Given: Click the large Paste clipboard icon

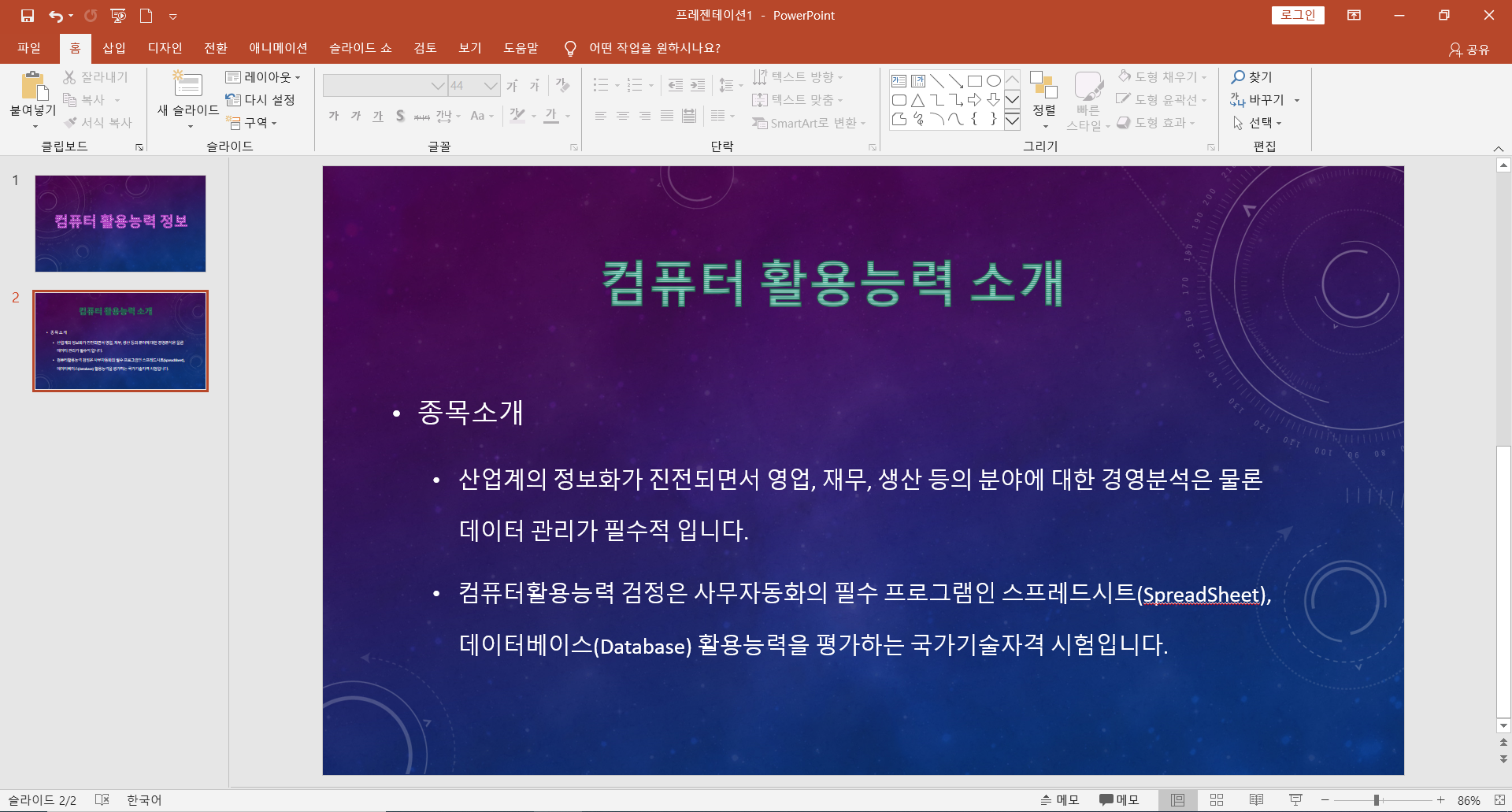Looking at the screenshot, I should pyautogui.click(x=33, y=85).
